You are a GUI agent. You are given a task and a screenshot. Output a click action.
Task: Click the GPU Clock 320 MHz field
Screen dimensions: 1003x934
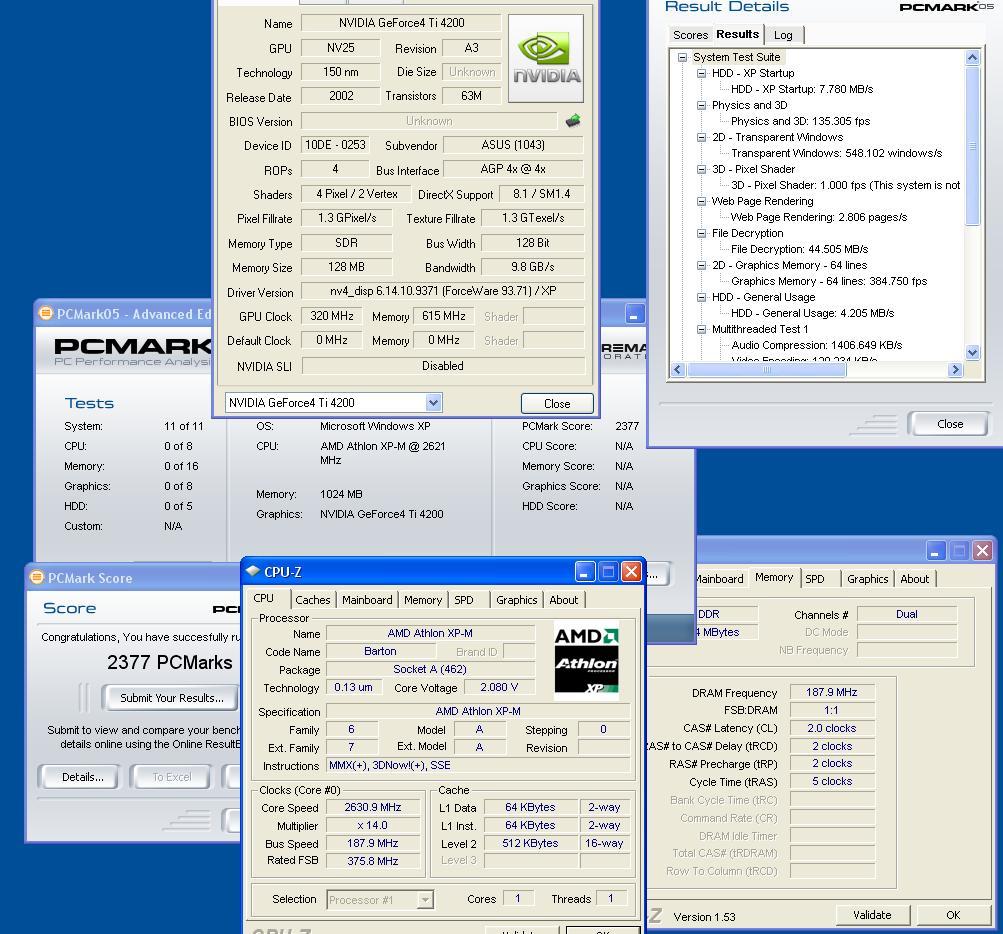(332, 315)
